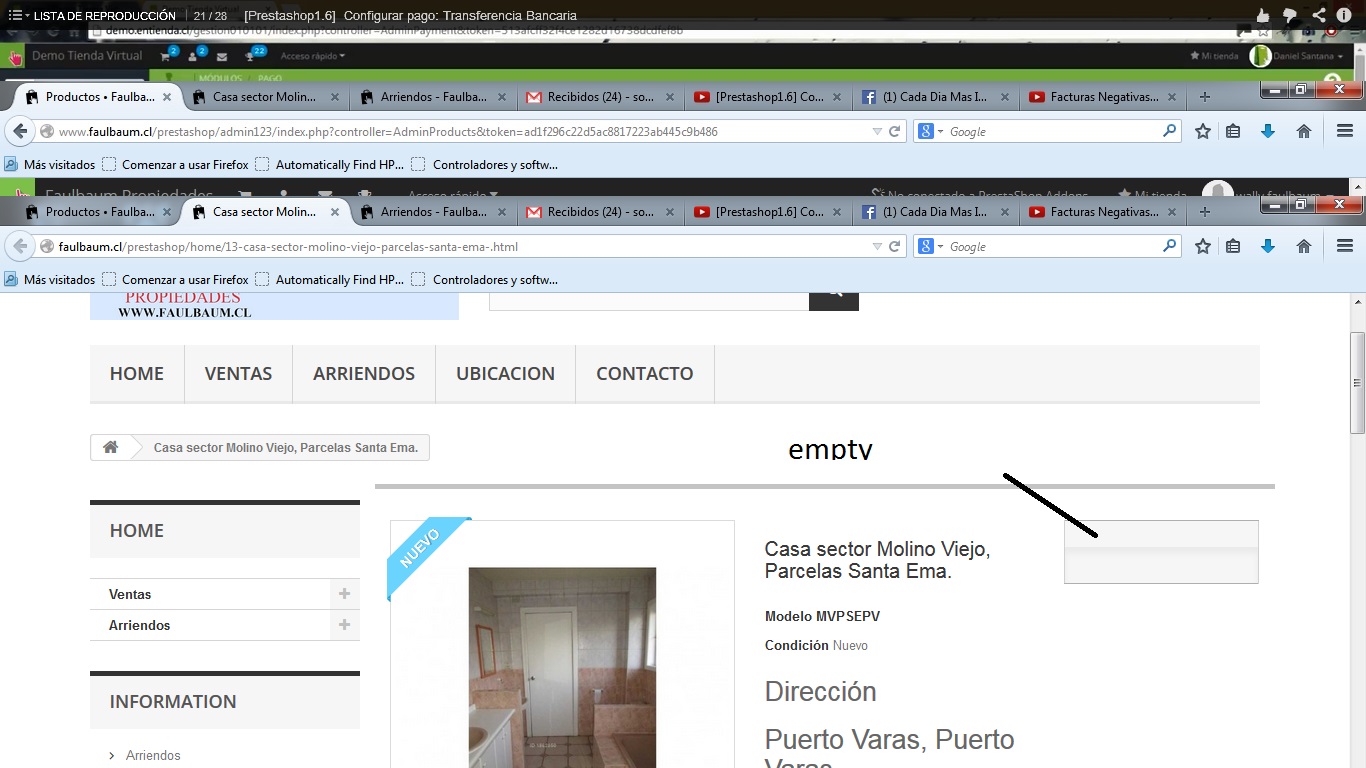Open Downloads in the admin123 Firefox window
Viewport: 1366px width, 768px height.
1268,131
